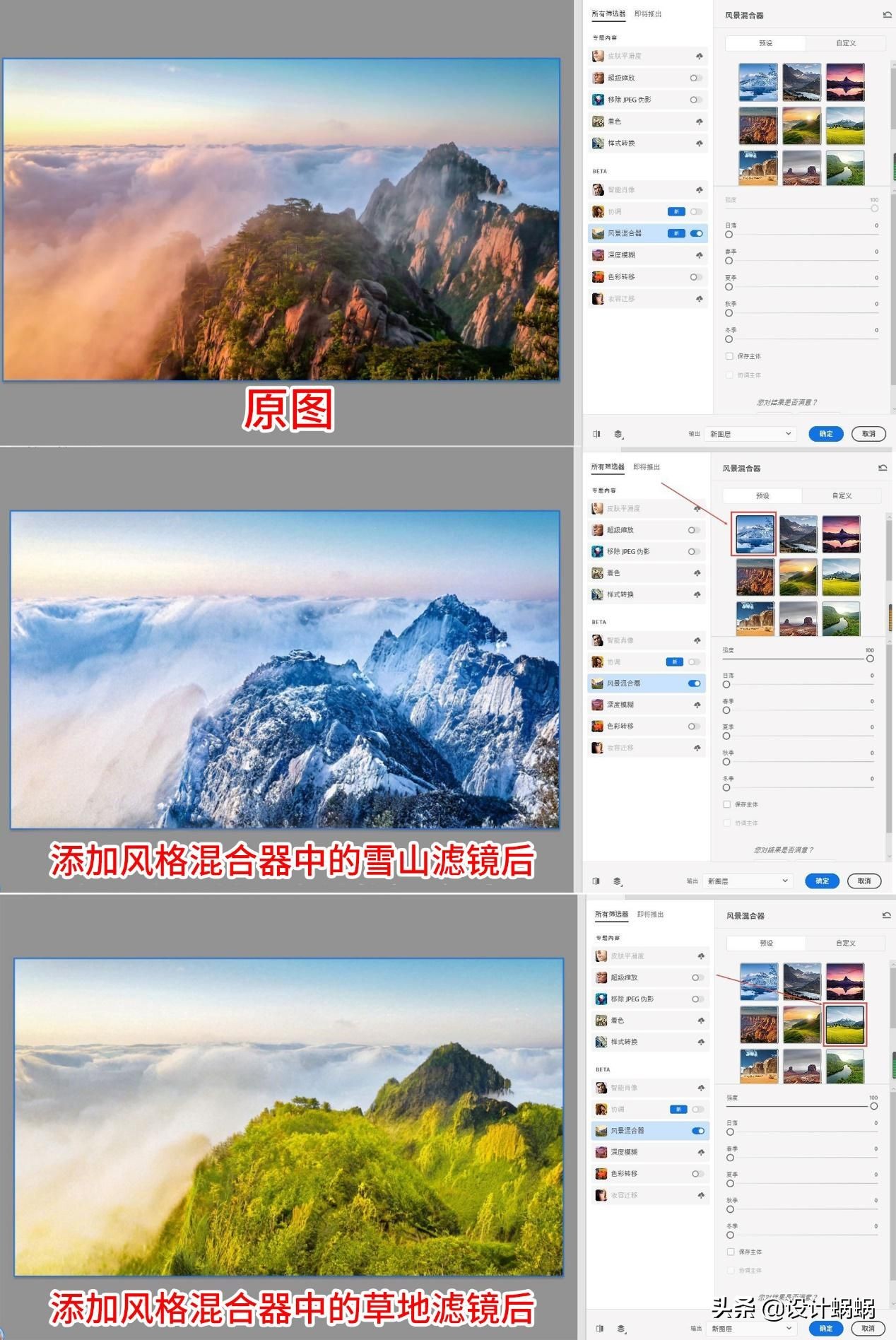The image size is (896, 1340).
Task: Download 着色 filter in middle 雪山 panel
Action: click(697, 573)
